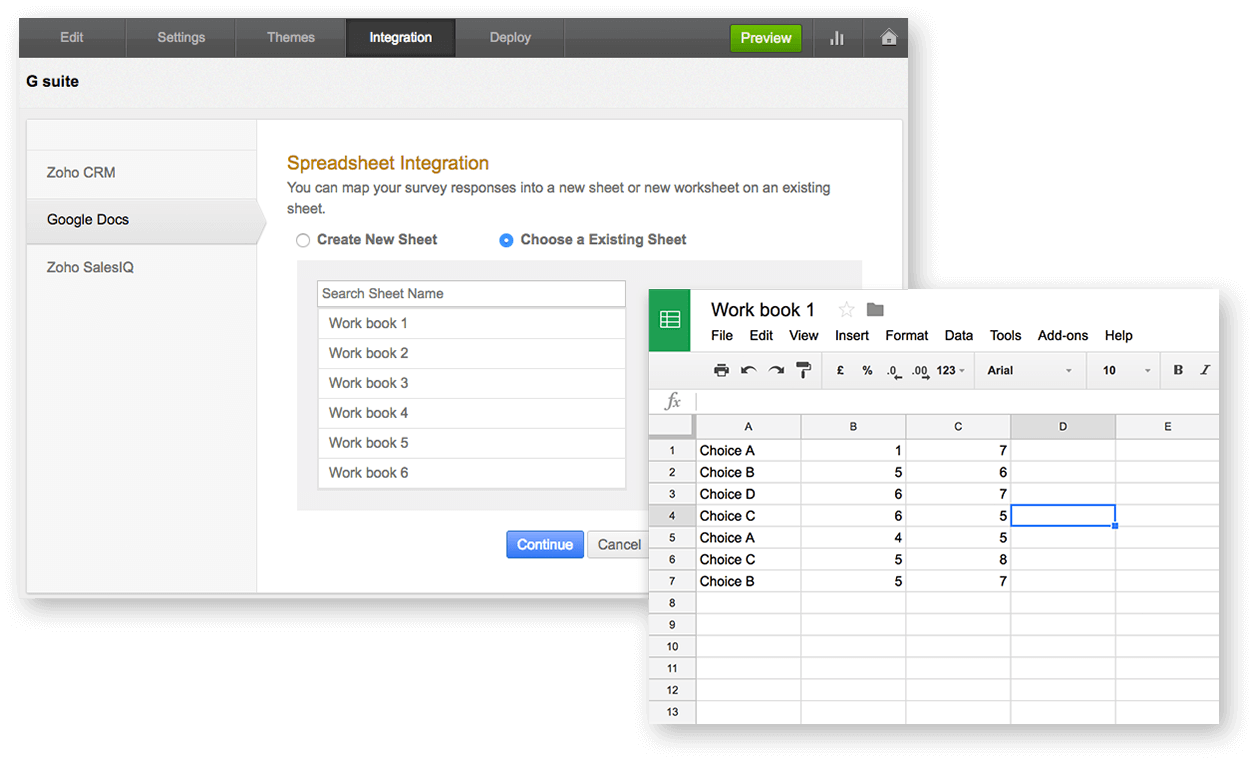Viewport: 1255px width, 760px height.
Task: Click the home icon in top bar
Action: click(887, 37)
